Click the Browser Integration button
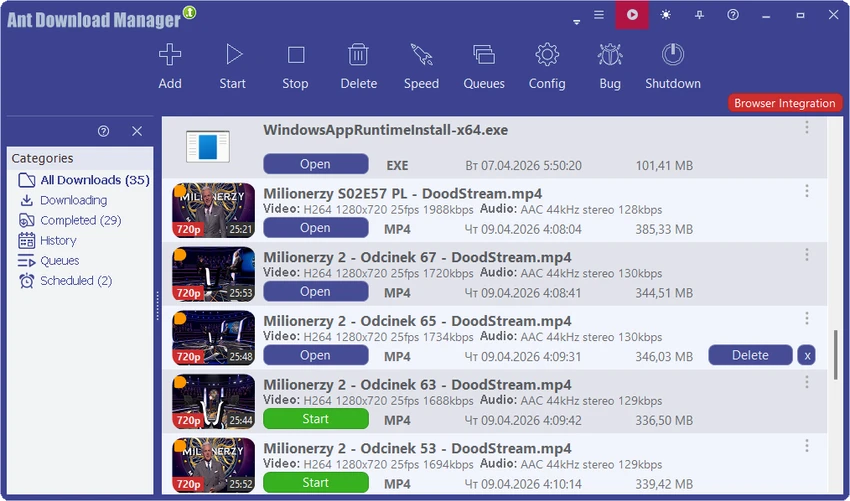This screenshot has height=501, width=850. 784,103
